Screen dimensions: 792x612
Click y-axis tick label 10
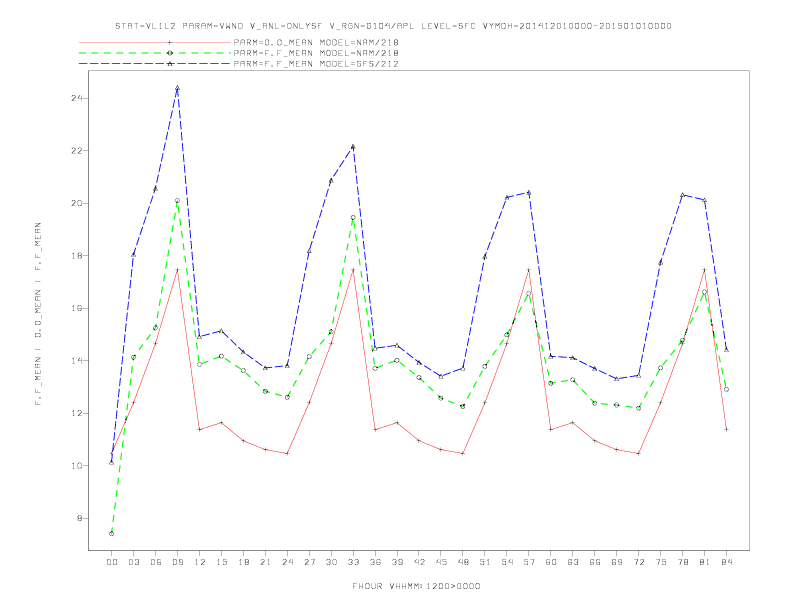[x=77, y=466]
